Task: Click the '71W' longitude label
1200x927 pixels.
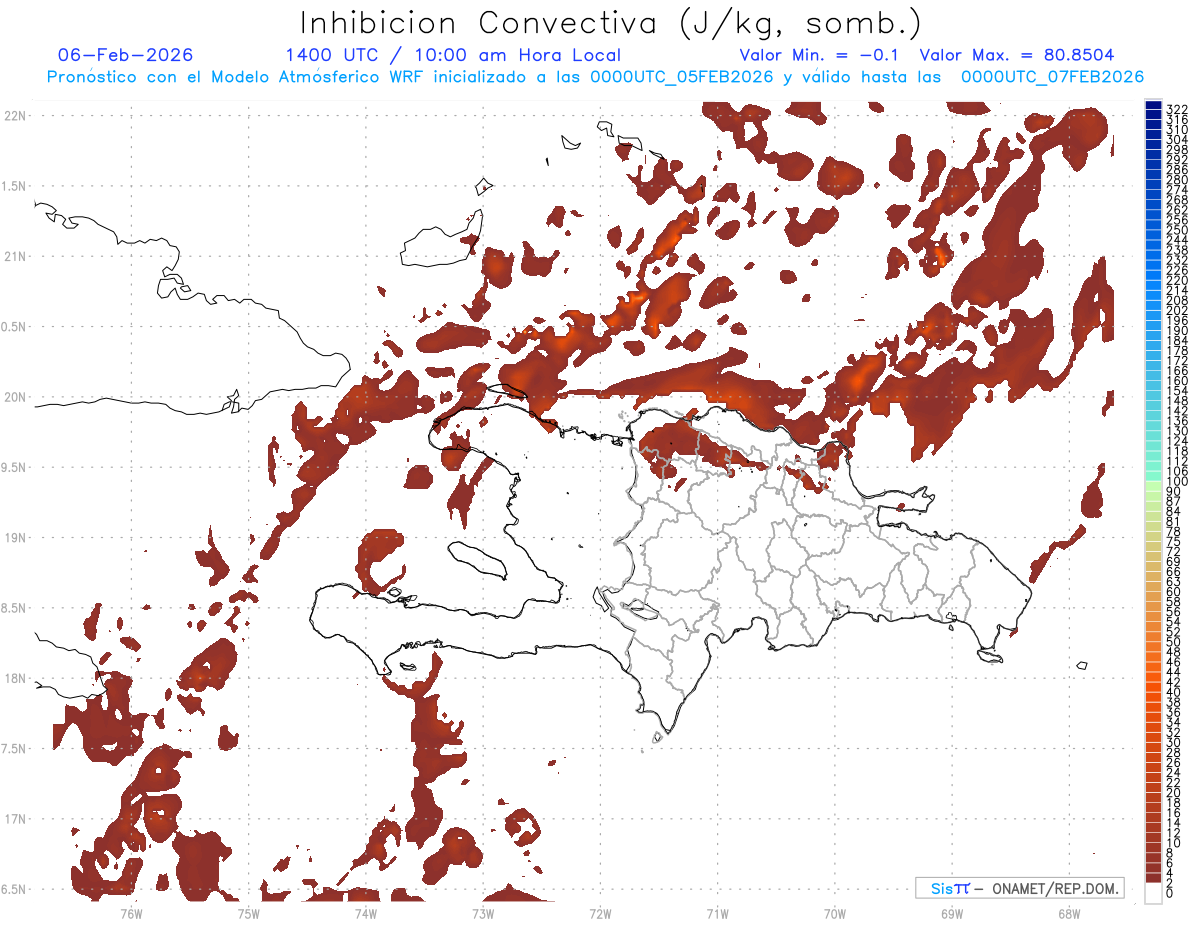Action: [717, 914]
